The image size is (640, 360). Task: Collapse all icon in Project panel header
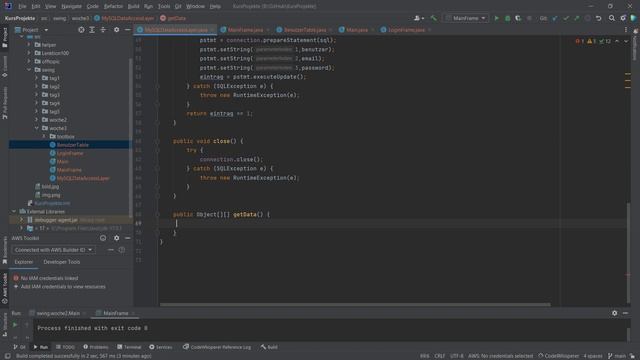(103, 30)
